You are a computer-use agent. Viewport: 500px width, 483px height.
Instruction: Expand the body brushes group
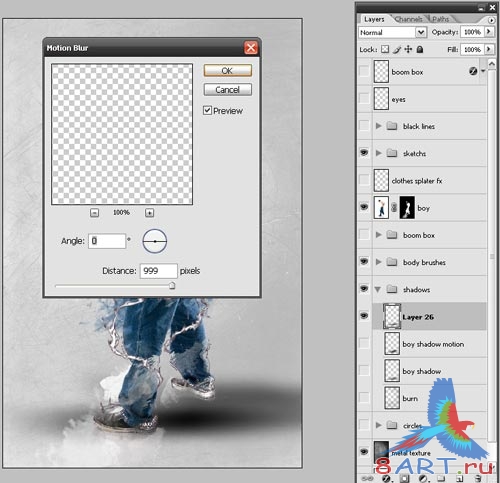(x=378, y=262)
